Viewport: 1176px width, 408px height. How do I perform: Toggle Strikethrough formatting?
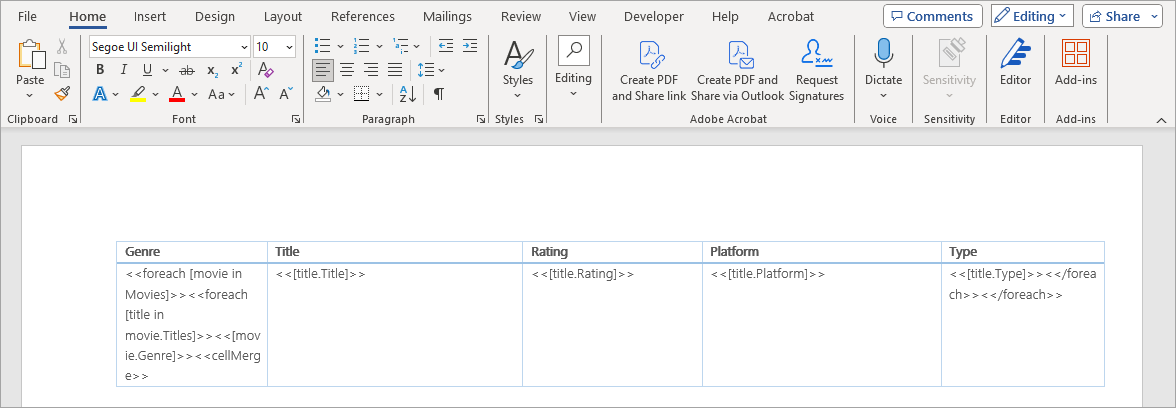click(x=187, y=70)
